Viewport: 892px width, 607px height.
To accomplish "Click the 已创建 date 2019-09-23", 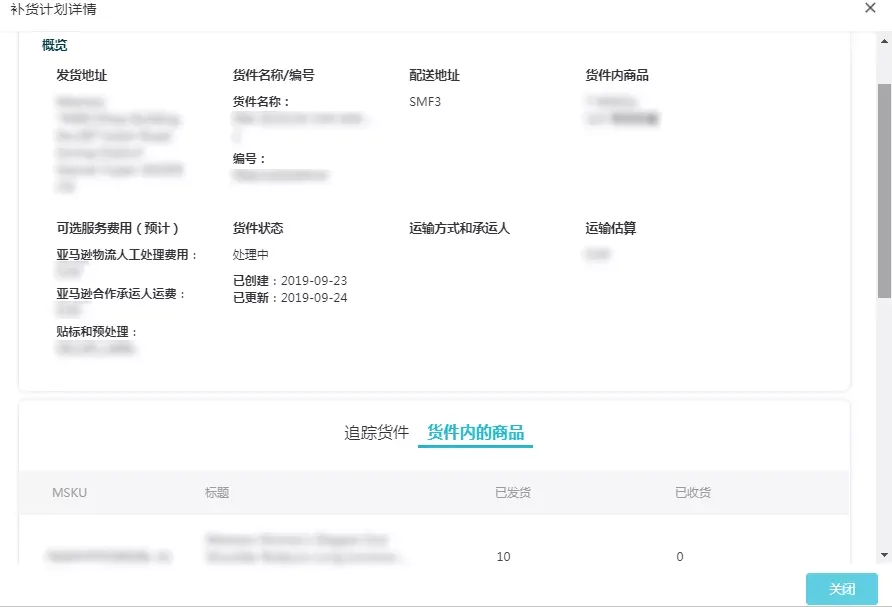I will click(x=313, y=281).
